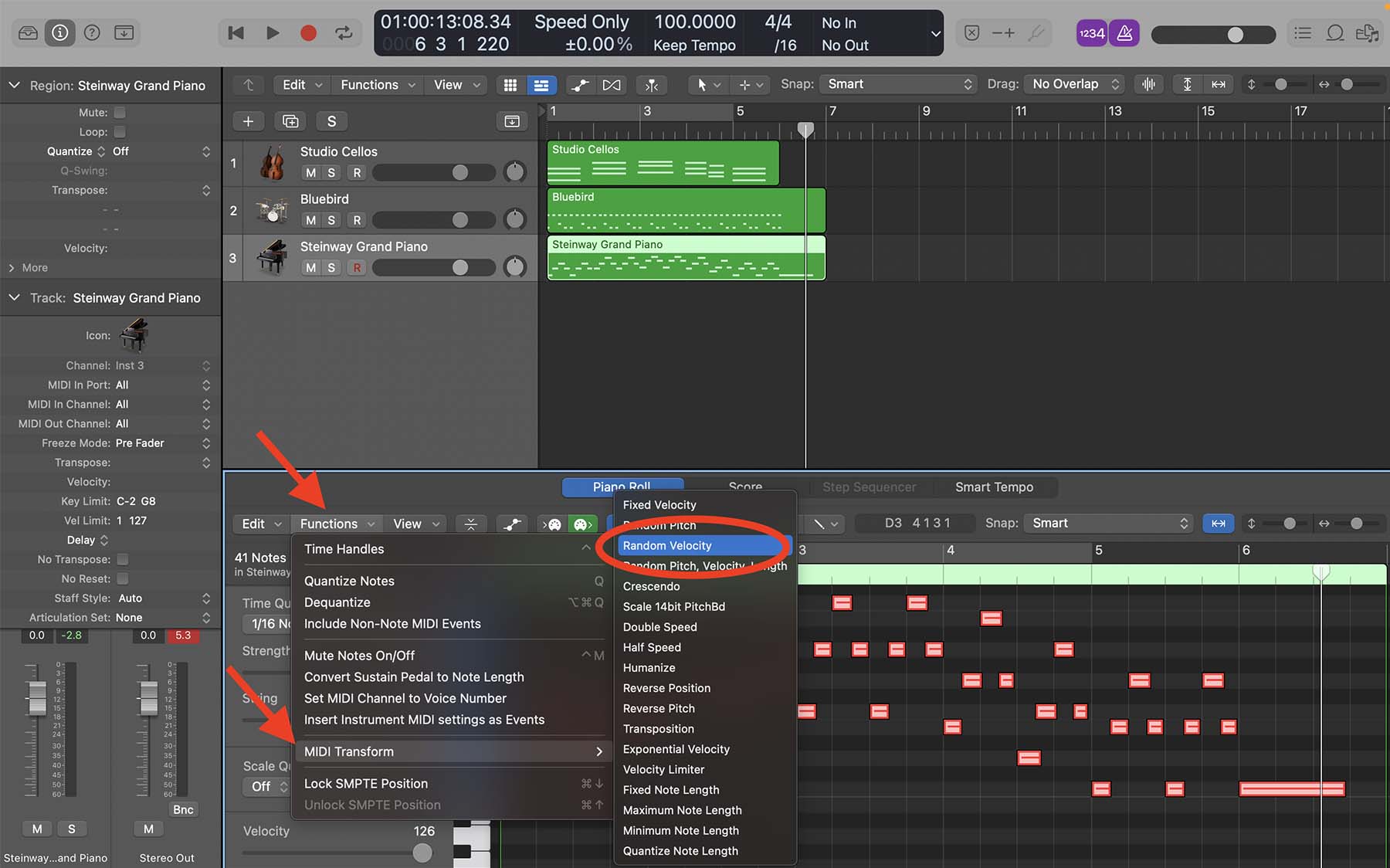The width and height of the screenshot is (1390, 868).
Task: Open the Piano Roll Snap dropdown
Action: tap(1108, 524)
